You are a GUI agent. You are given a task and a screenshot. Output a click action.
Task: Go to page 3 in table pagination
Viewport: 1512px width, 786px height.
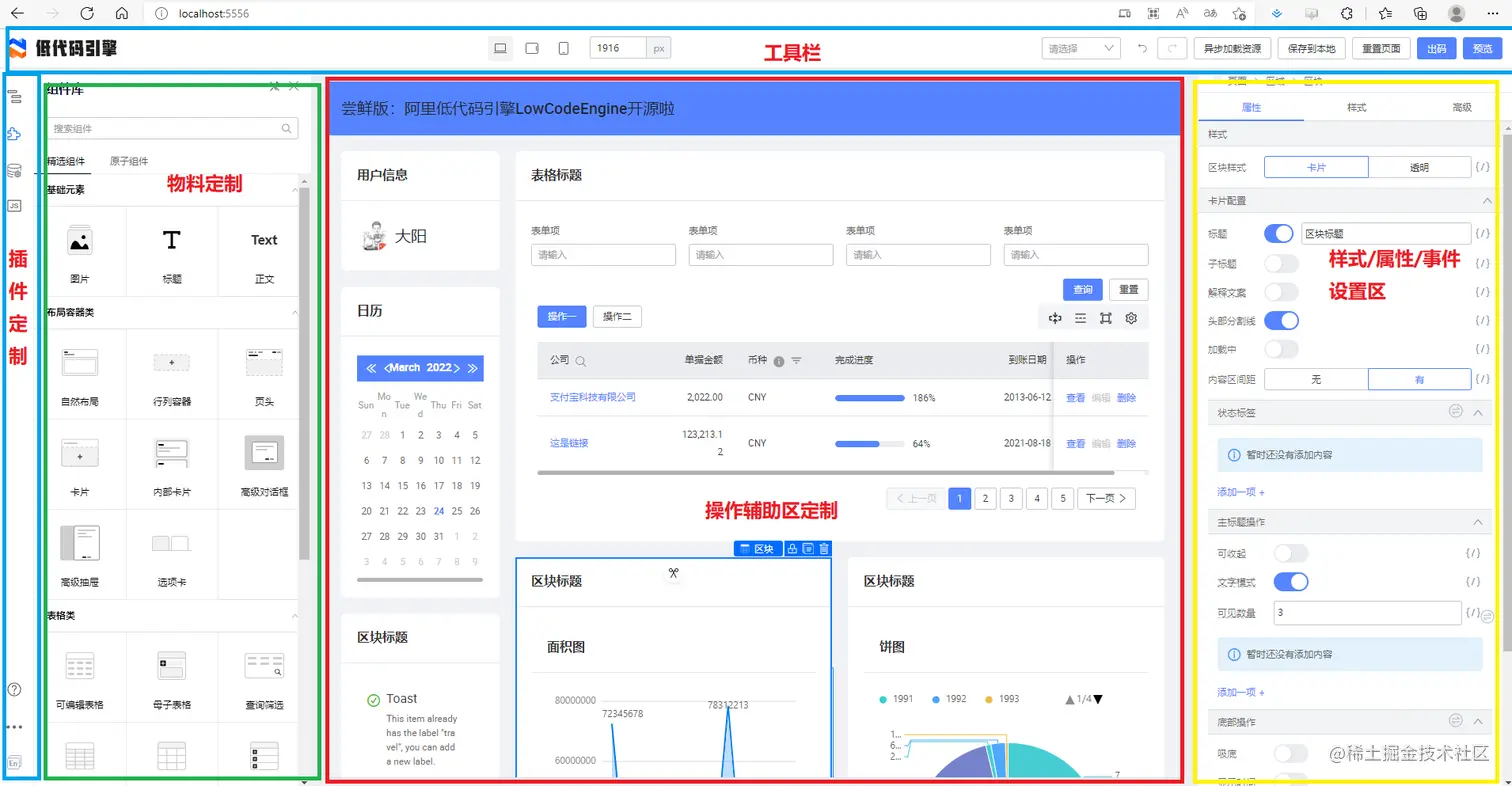1011,498
